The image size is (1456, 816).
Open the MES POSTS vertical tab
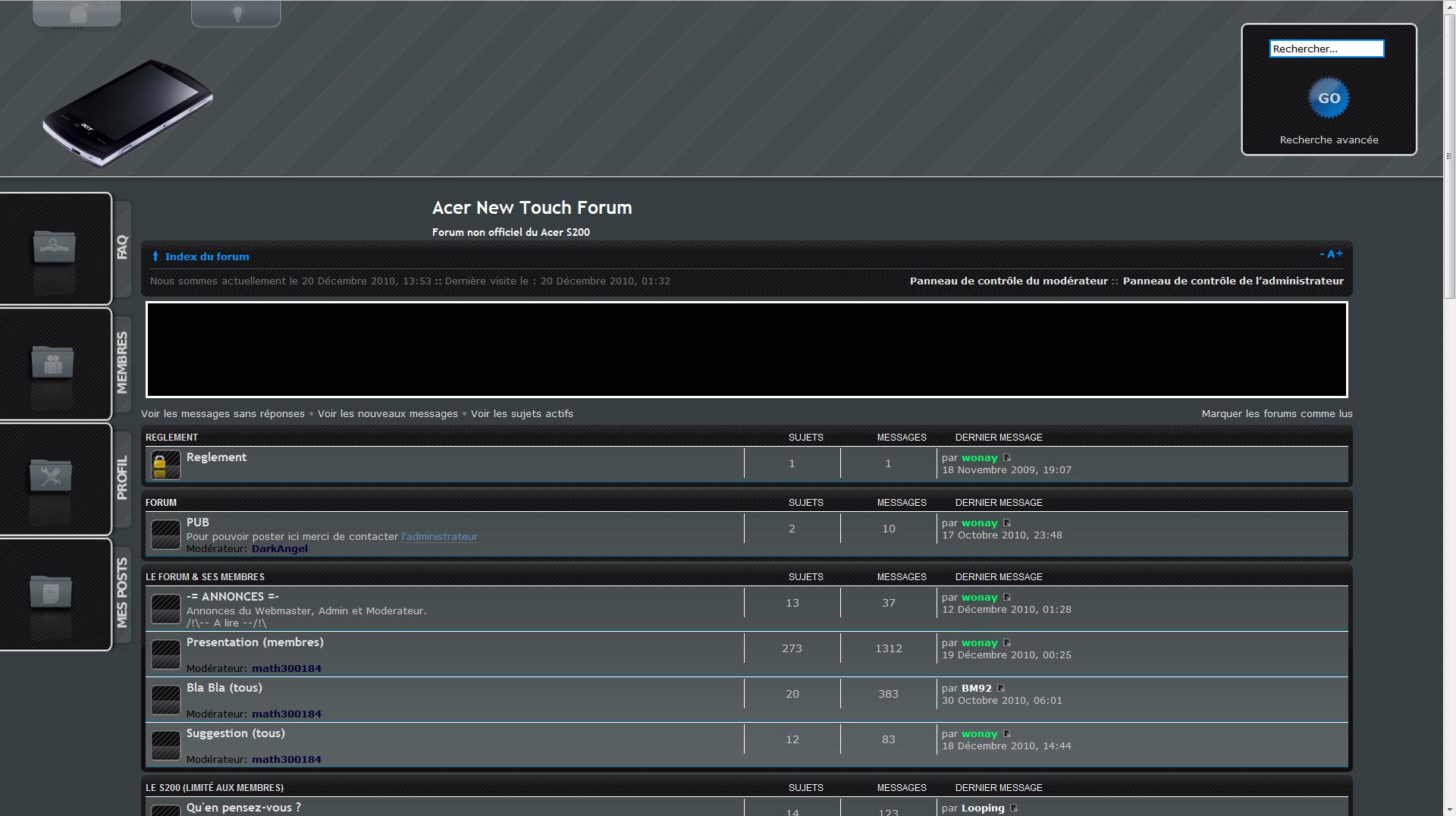pyautogui.click(x=122, y=593)
